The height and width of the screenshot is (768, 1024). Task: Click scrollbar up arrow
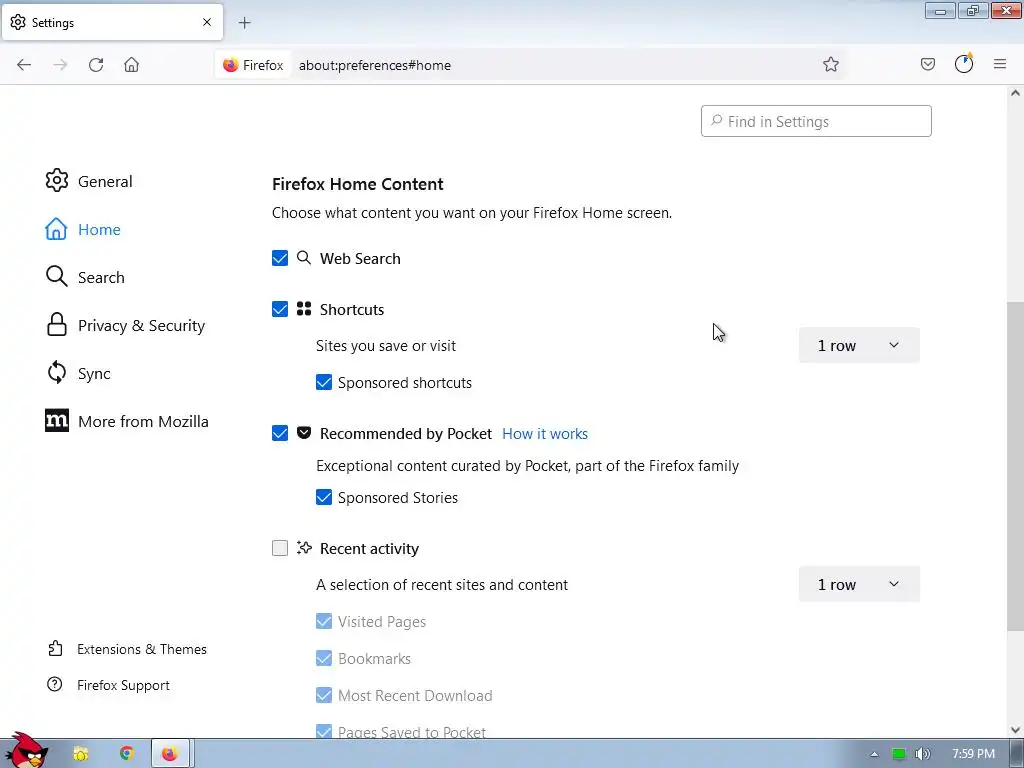1015,93
